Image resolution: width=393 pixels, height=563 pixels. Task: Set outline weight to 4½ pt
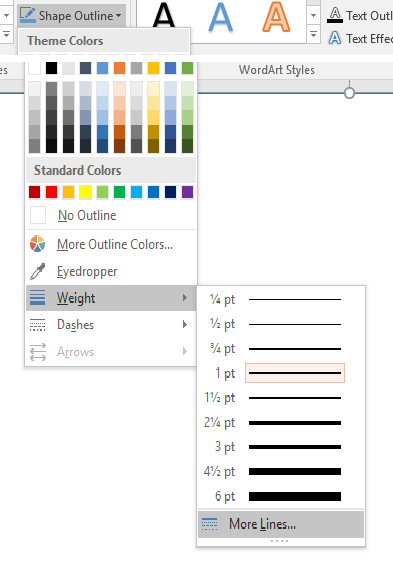281,471
